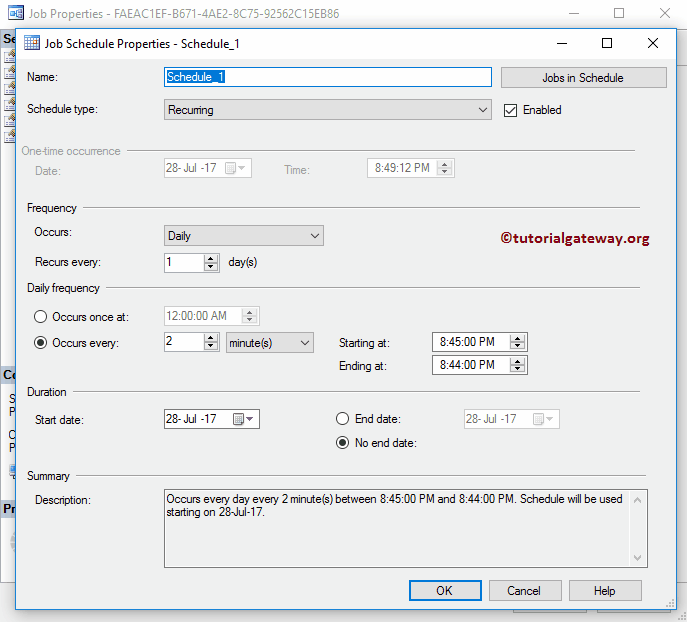The image size is (687, 622).
Task: Minimize the Job Properties background window
Action: pos(574,13)
